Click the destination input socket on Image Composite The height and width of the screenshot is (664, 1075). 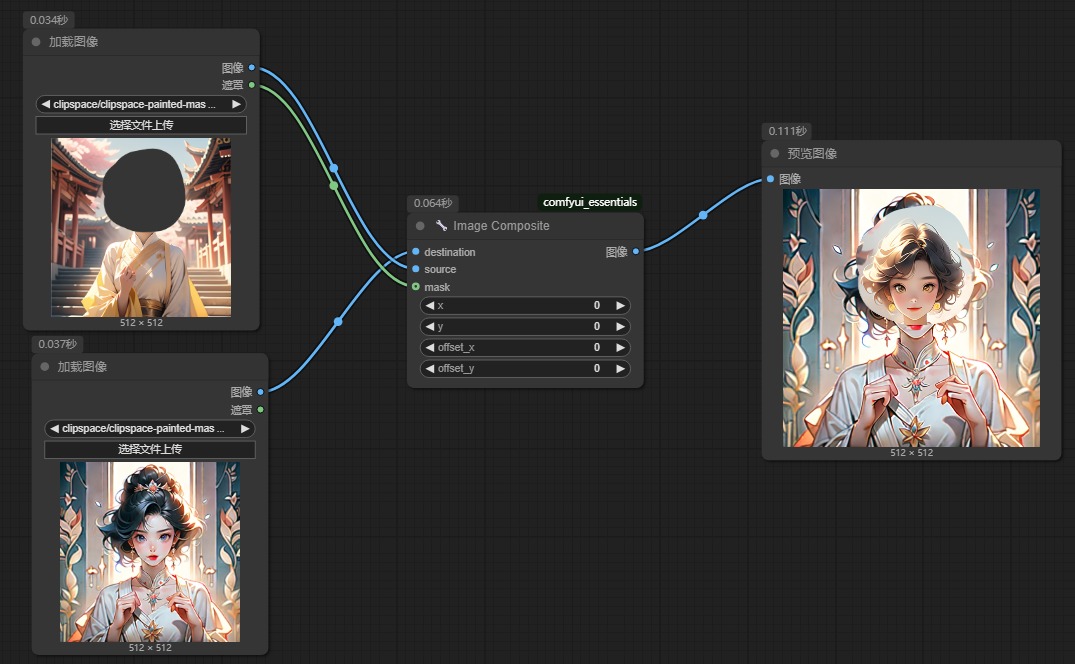[416, 252]
